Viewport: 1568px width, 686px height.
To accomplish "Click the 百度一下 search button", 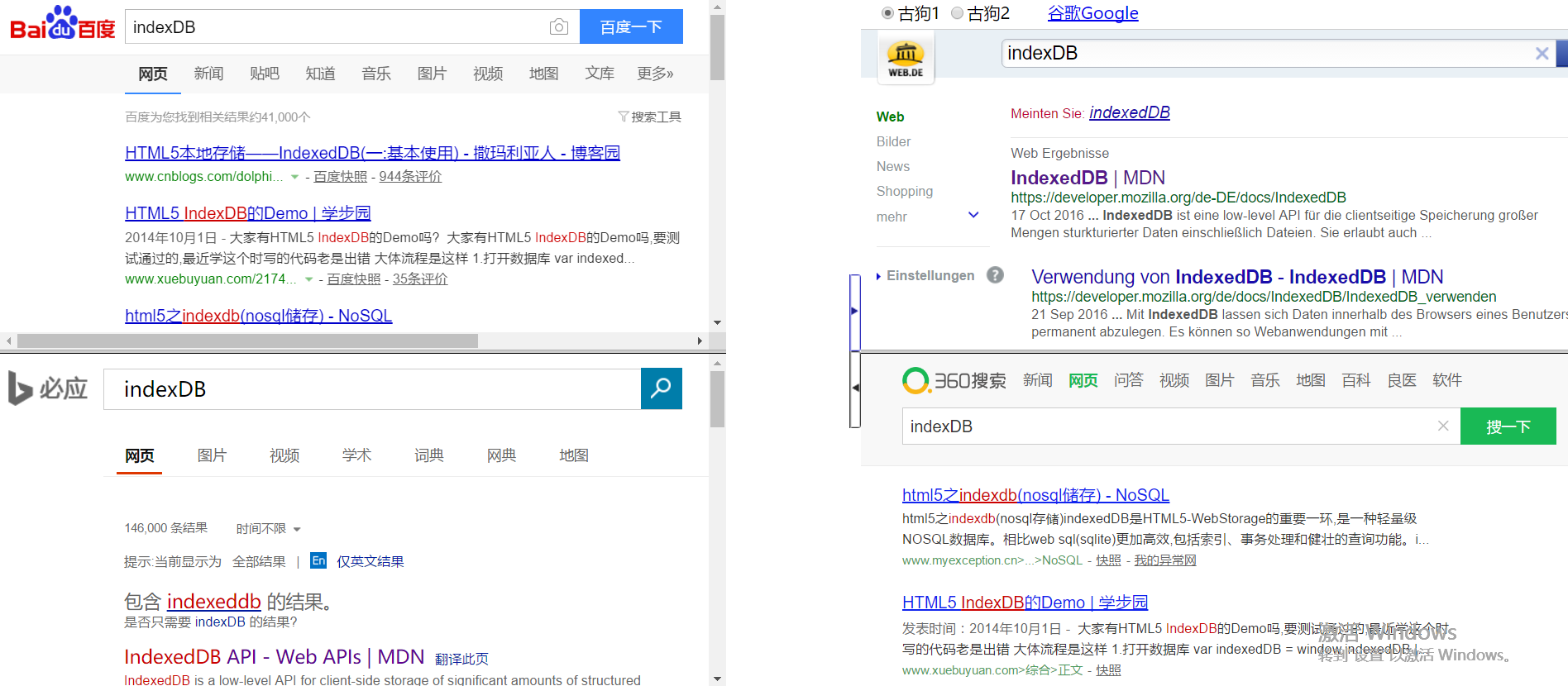I will (631, 26).
